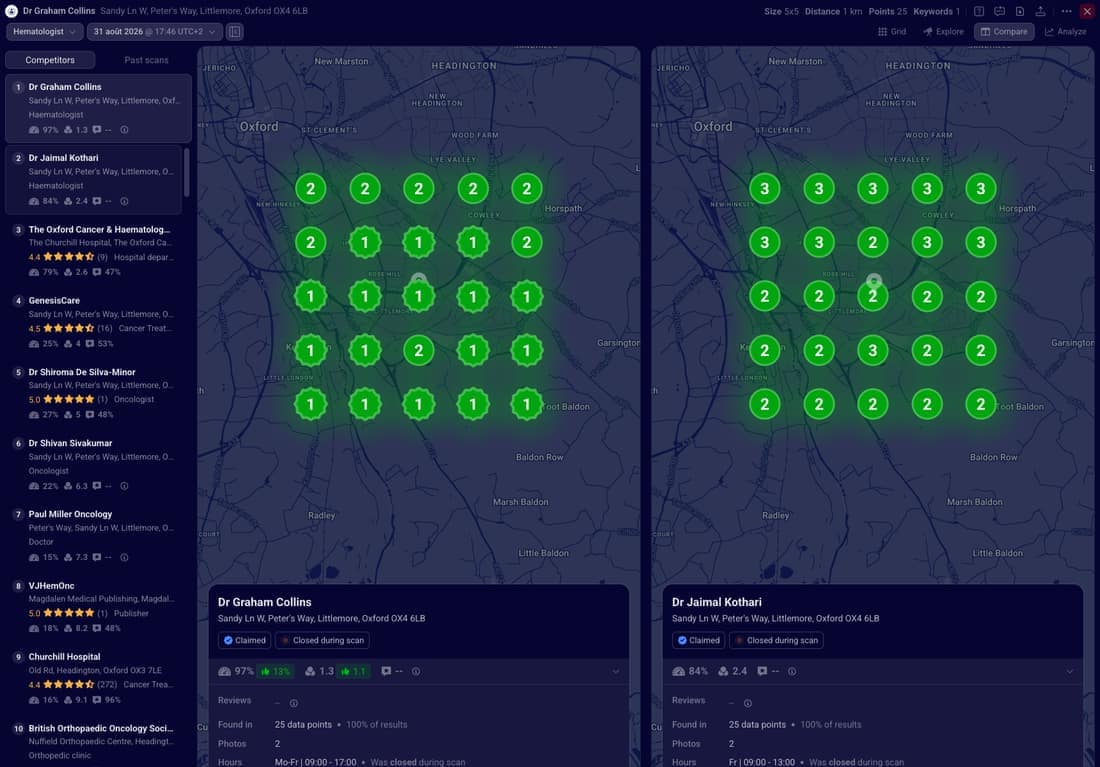
Task: Switch to the Past scans tab
Action: point(146,60)
